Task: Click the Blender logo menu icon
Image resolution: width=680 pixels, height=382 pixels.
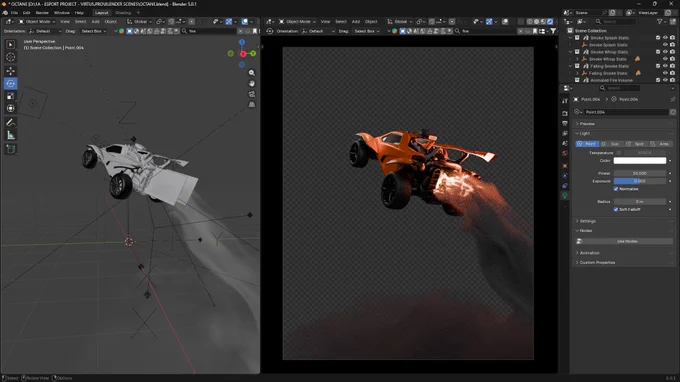Action: (x=5, y=13)
